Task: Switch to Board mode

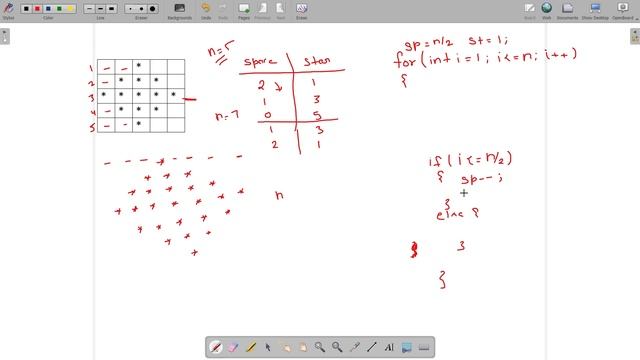Action: pos(530,11)
